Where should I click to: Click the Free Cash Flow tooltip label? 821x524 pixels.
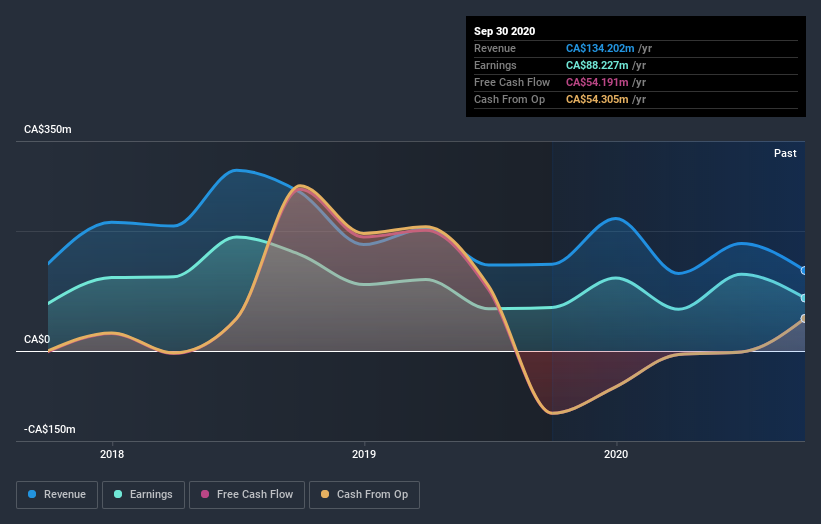click(x=512, y=82)
